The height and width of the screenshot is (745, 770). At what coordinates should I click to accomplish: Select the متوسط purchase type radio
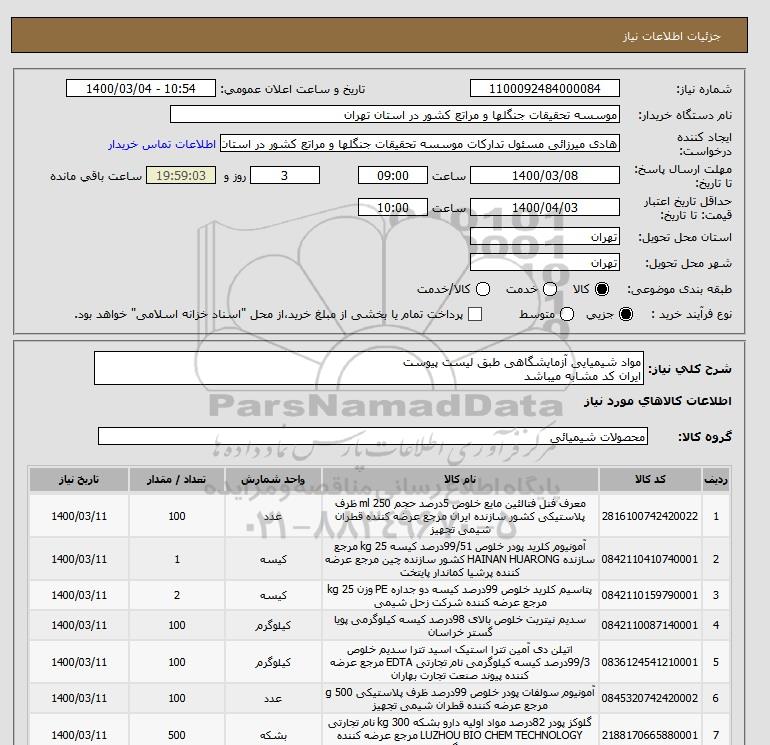click(567, 314)
